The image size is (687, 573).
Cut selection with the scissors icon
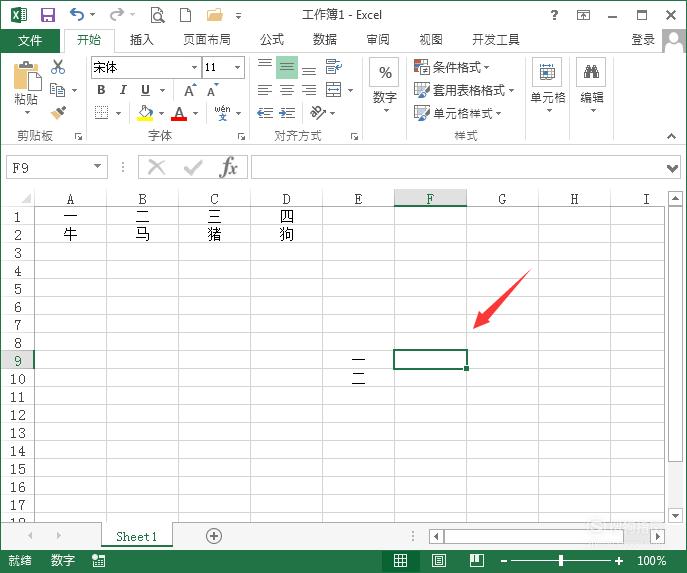point(58,67)
